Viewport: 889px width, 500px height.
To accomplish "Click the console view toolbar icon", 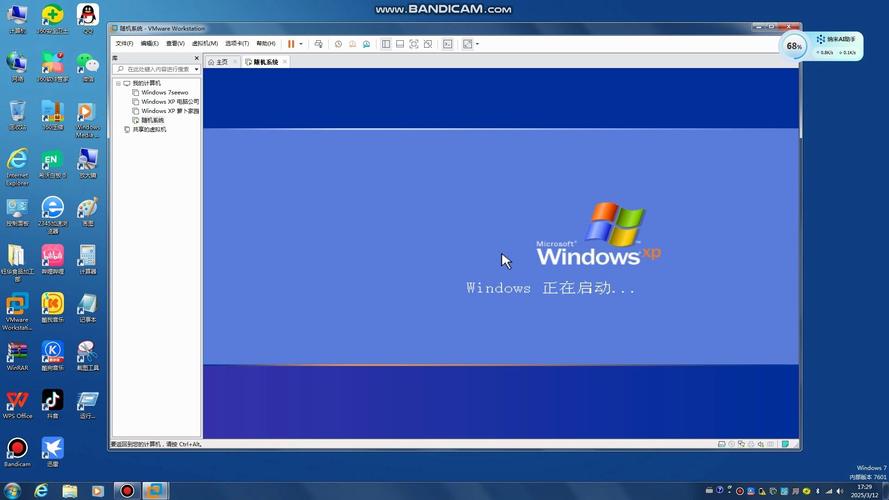I will pyautogui.click(x=447, y=44).
